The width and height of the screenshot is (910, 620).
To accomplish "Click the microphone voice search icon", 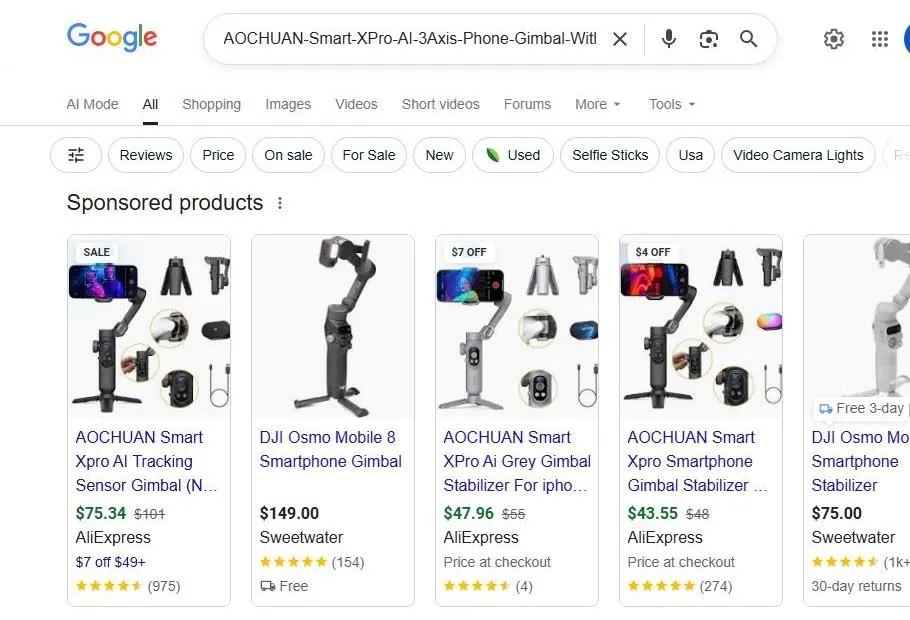I will tap(668, 39).
